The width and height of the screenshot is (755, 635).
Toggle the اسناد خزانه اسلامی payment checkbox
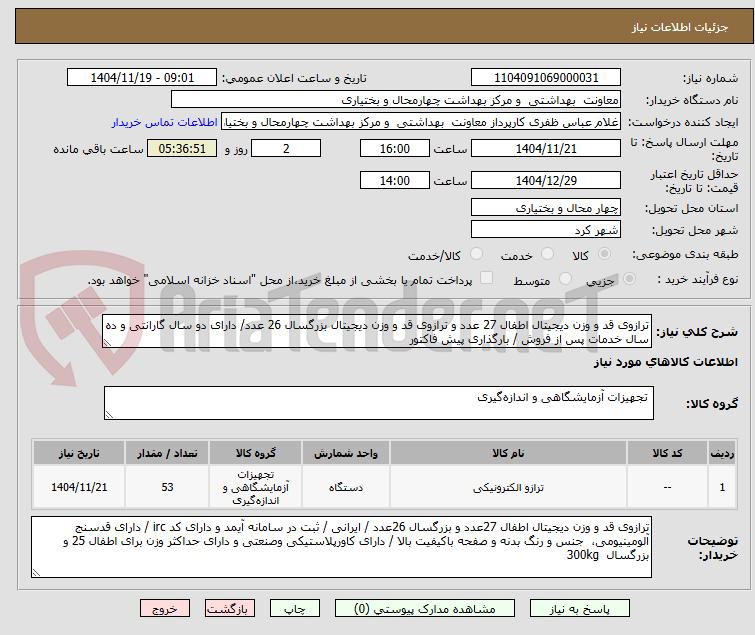(486, 278)
